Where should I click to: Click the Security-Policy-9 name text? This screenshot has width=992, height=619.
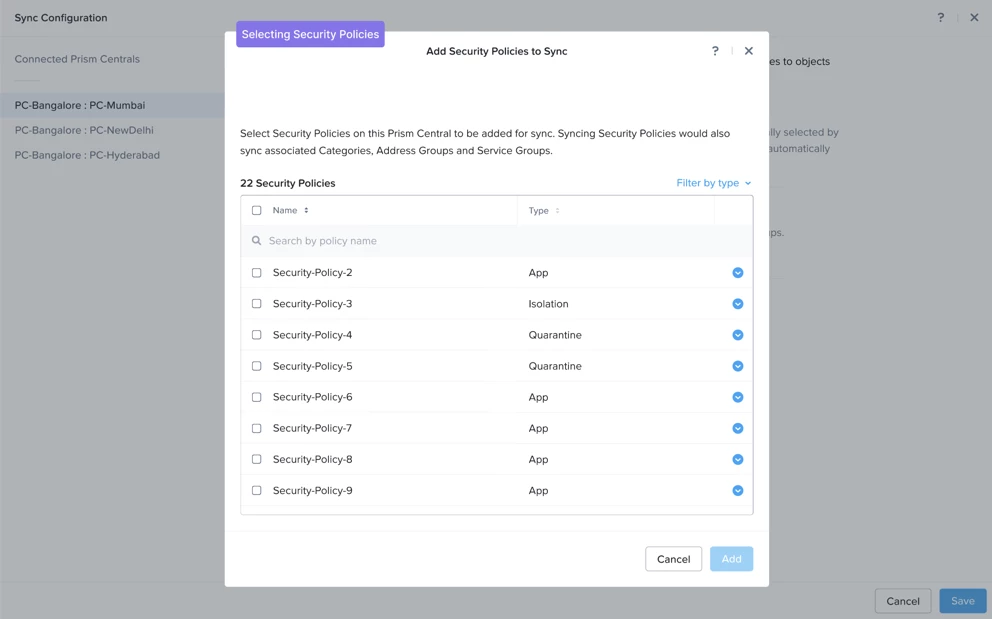pos(313,491)
